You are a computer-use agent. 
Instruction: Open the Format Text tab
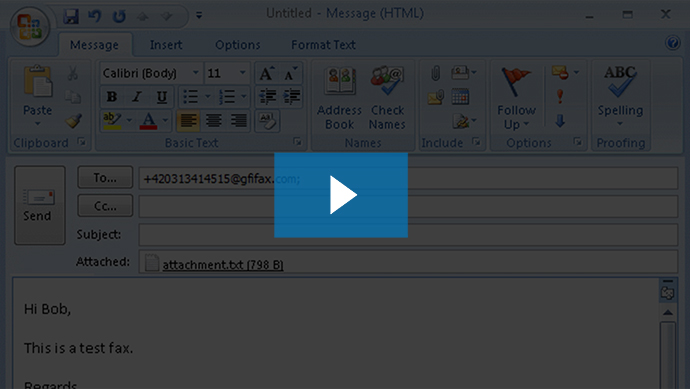pos(323,45)
